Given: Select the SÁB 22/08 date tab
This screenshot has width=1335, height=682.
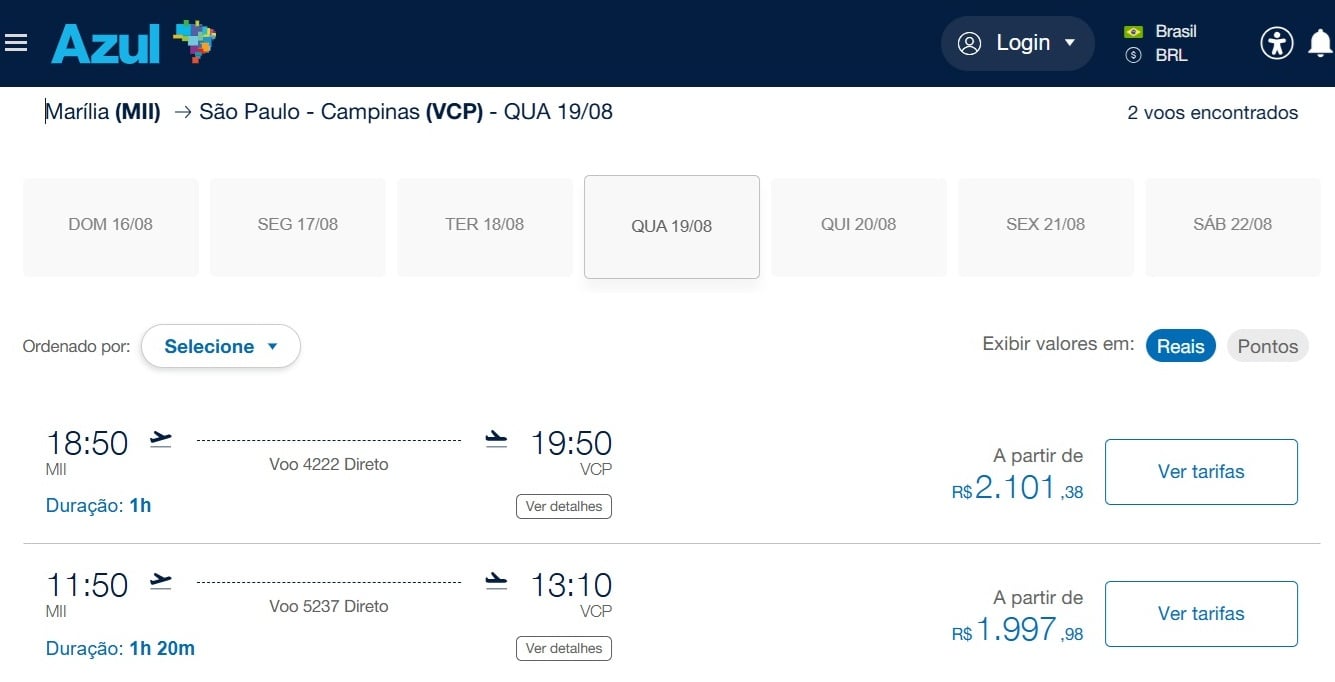Looking at the screenshot, I should click(1233, 225).
